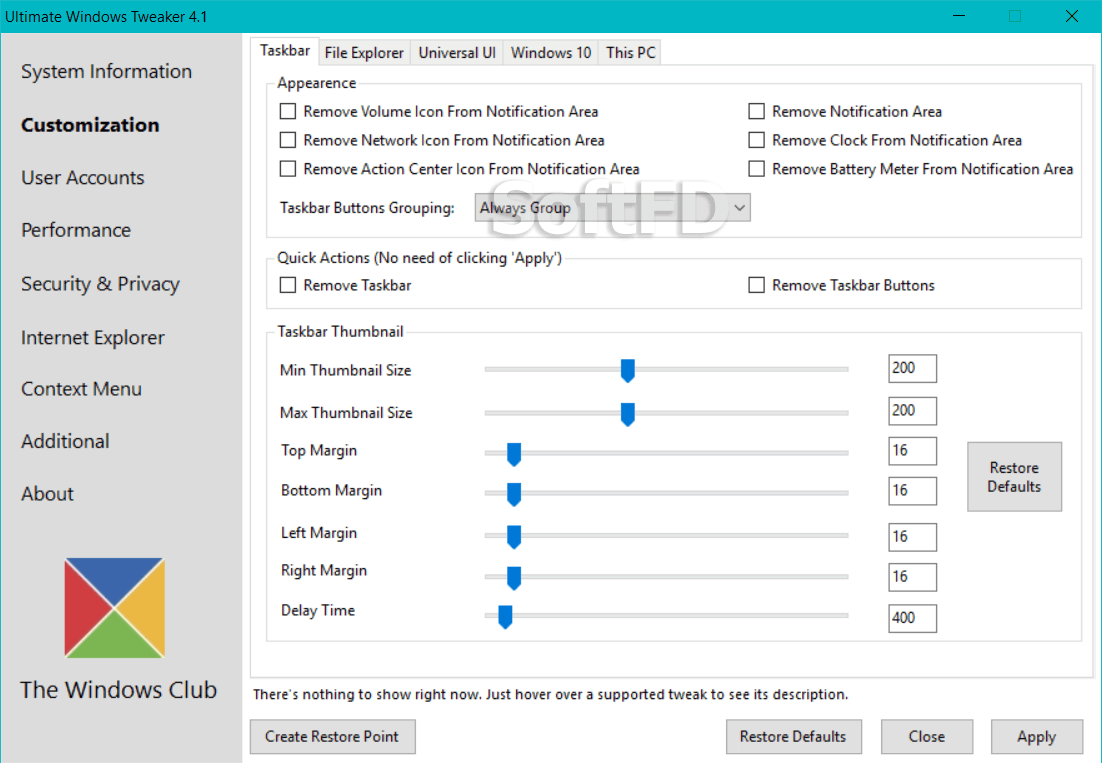Go to Internet Explorer section
Viewport: 1102px width, 763px height.
pos(93,338)
